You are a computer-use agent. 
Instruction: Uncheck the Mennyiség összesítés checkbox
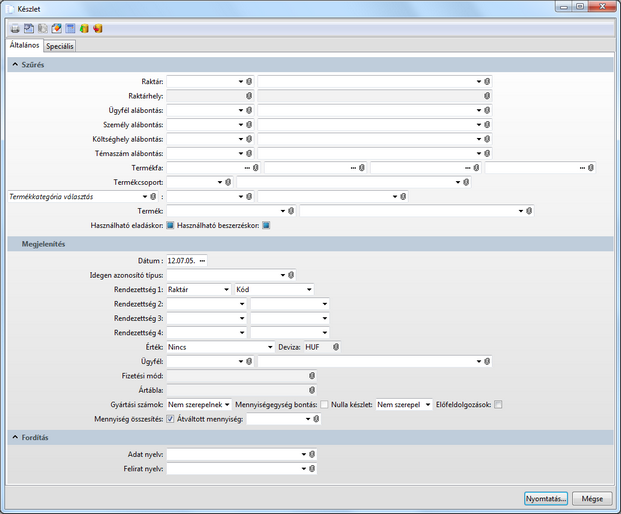(170, 419)
